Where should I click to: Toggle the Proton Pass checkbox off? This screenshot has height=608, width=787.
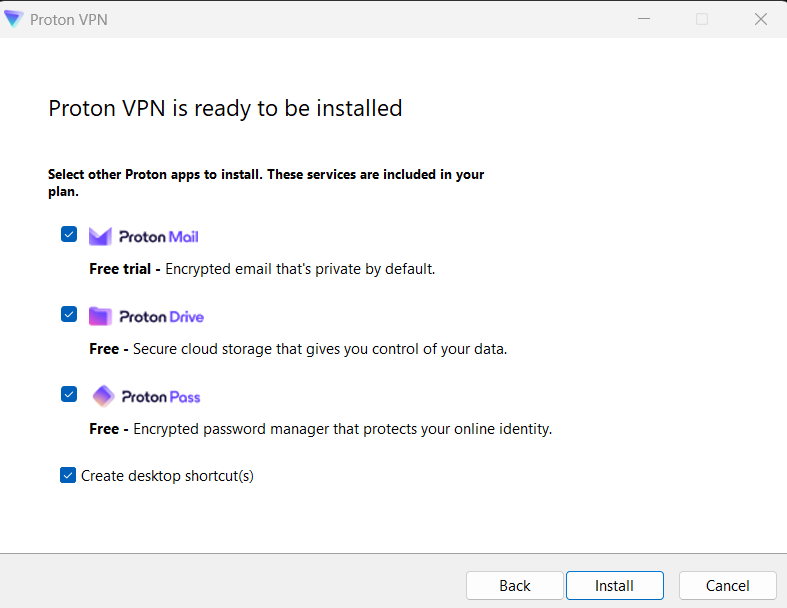coord(69,394)
